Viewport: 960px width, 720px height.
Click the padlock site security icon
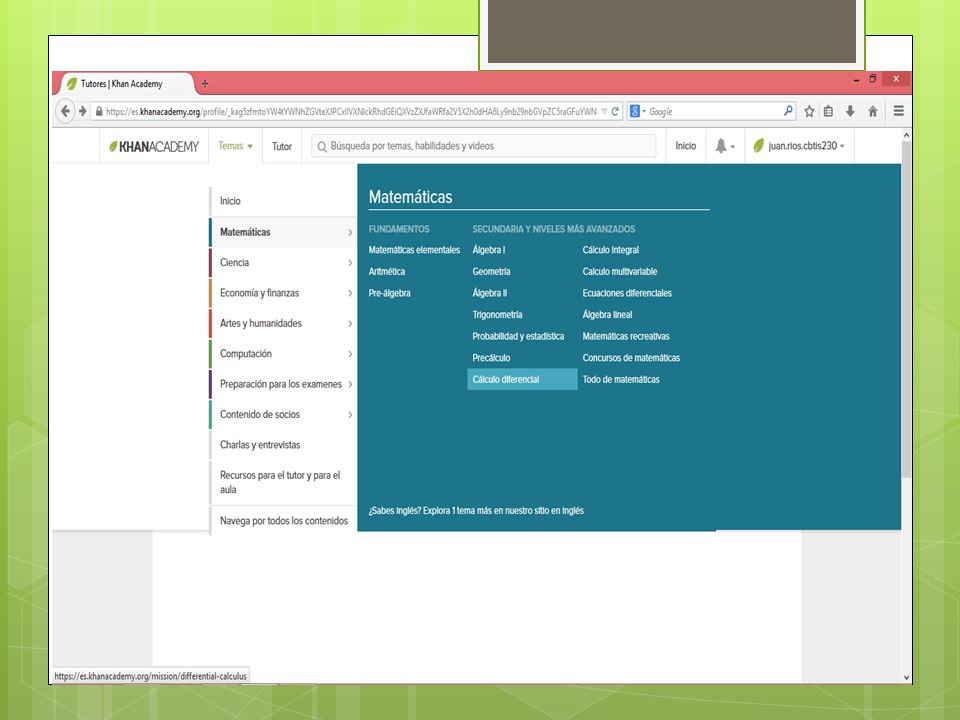[99, 111]
